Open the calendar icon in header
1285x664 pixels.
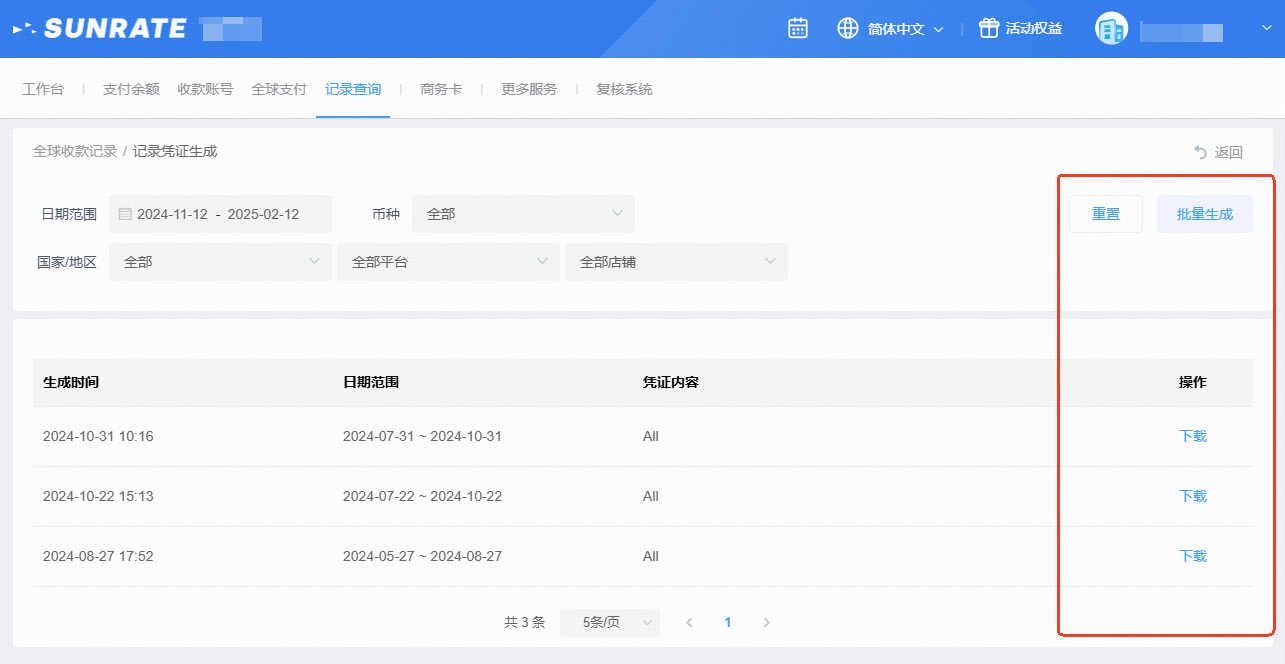797,28
